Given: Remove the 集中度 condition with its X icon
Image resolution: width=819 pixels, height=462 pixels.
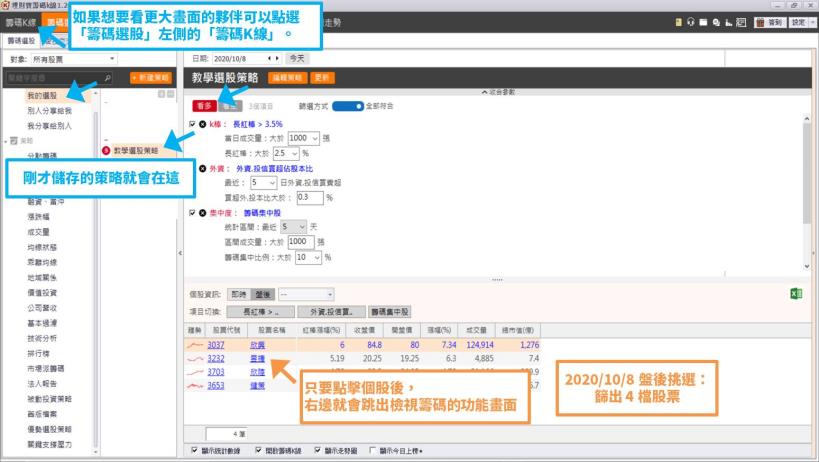Looking at the screenshot, I should pyautogui.click(x=203, y=213).
